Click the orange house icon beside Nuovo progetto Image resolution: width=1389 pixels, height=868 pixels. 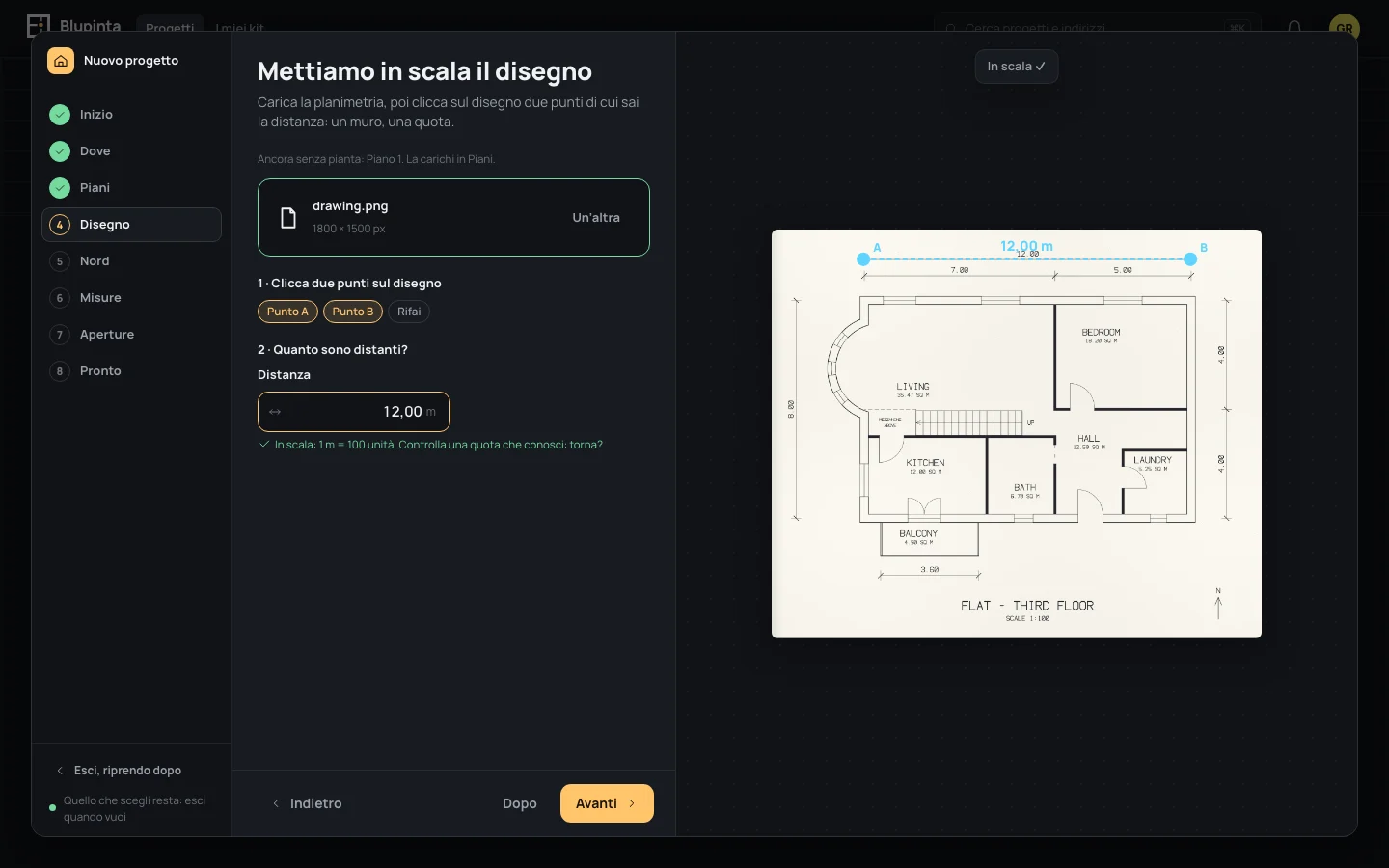coord(61,61)
